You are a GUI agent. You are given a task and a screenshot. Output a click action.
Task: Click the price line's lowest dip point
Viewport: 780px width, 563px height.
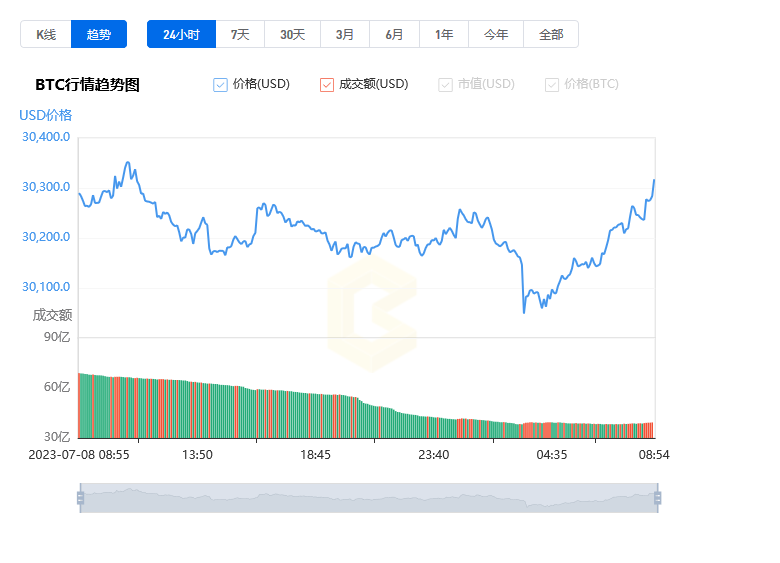pyautogui.click(x=524, y=312)
